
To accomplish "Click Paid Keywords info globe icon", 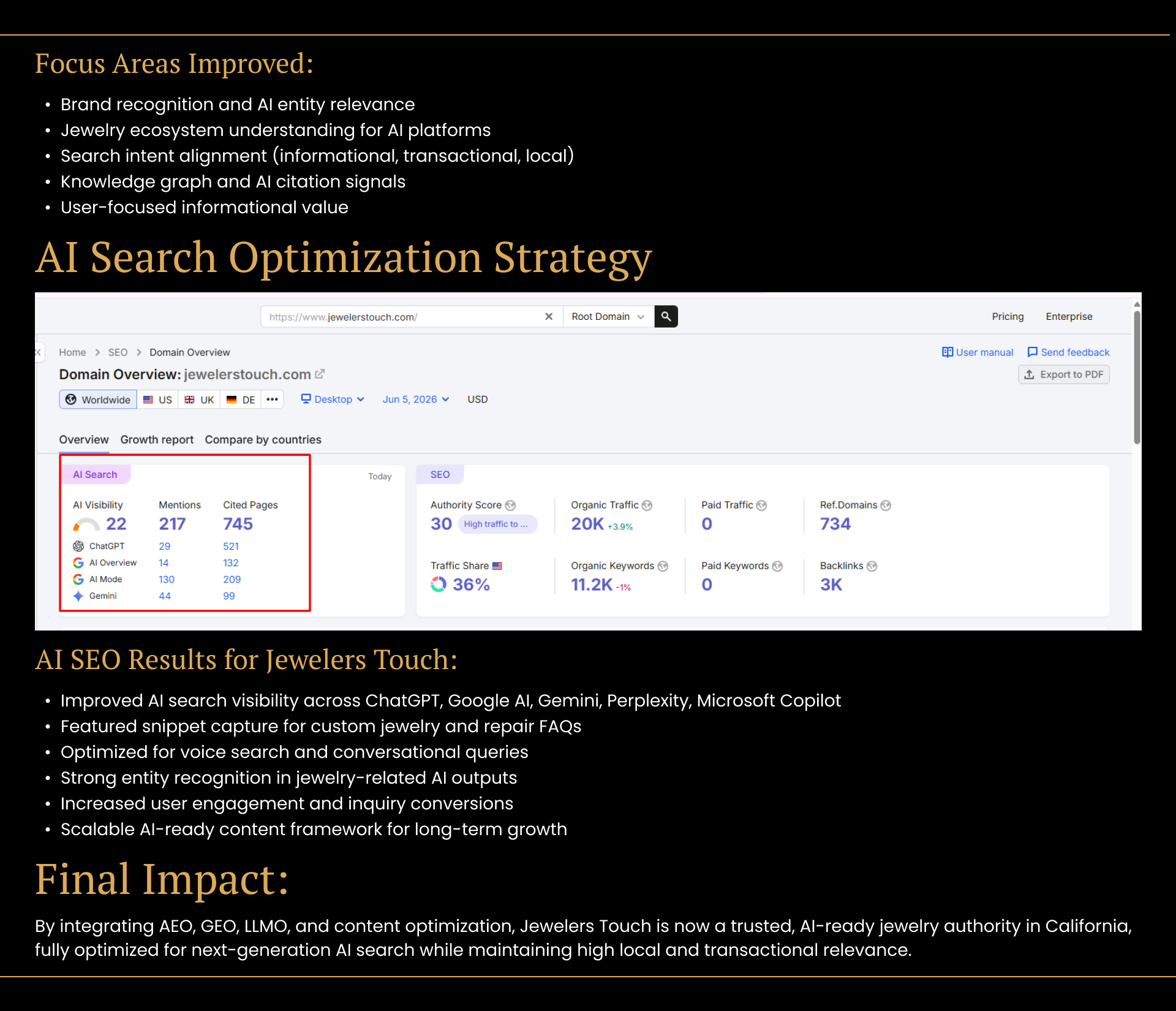I will coord(777,566).
